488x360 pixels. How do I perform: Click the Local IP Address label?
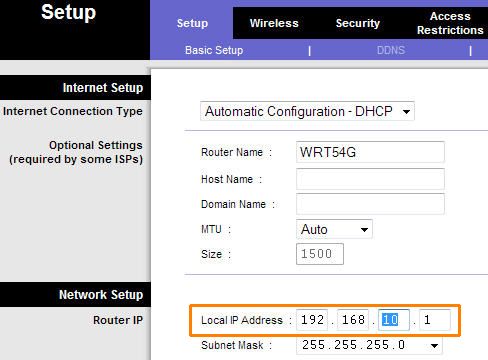pos(242,320)
